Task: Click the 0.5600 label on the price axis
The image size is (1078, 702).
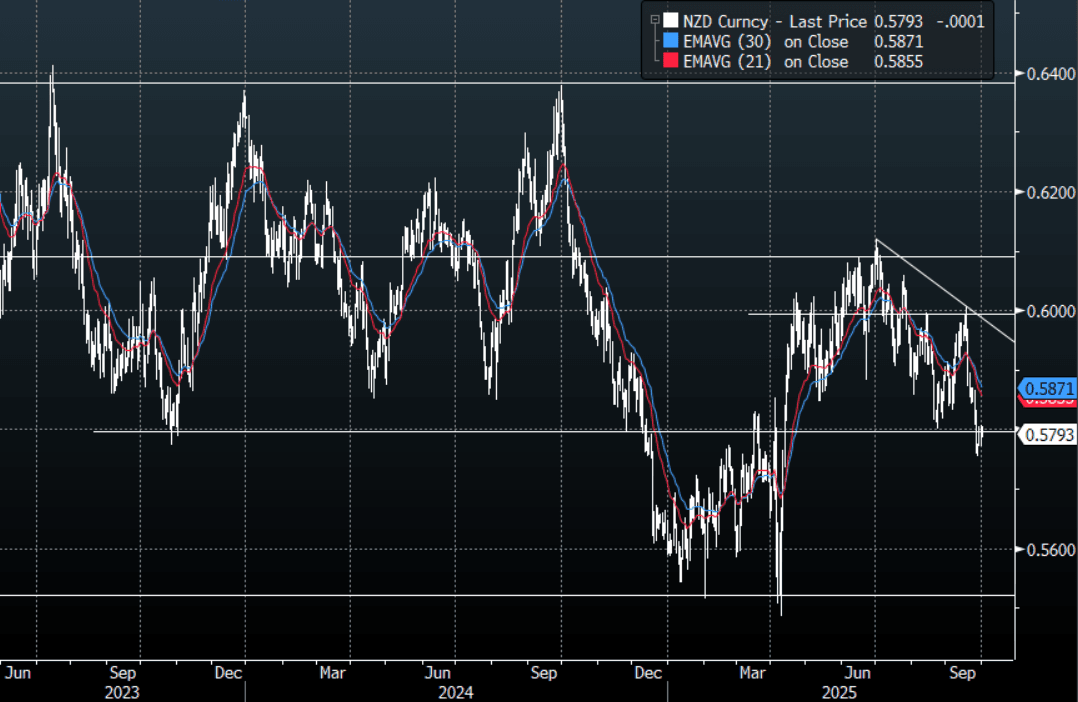Action: (x=1045, y=549)
